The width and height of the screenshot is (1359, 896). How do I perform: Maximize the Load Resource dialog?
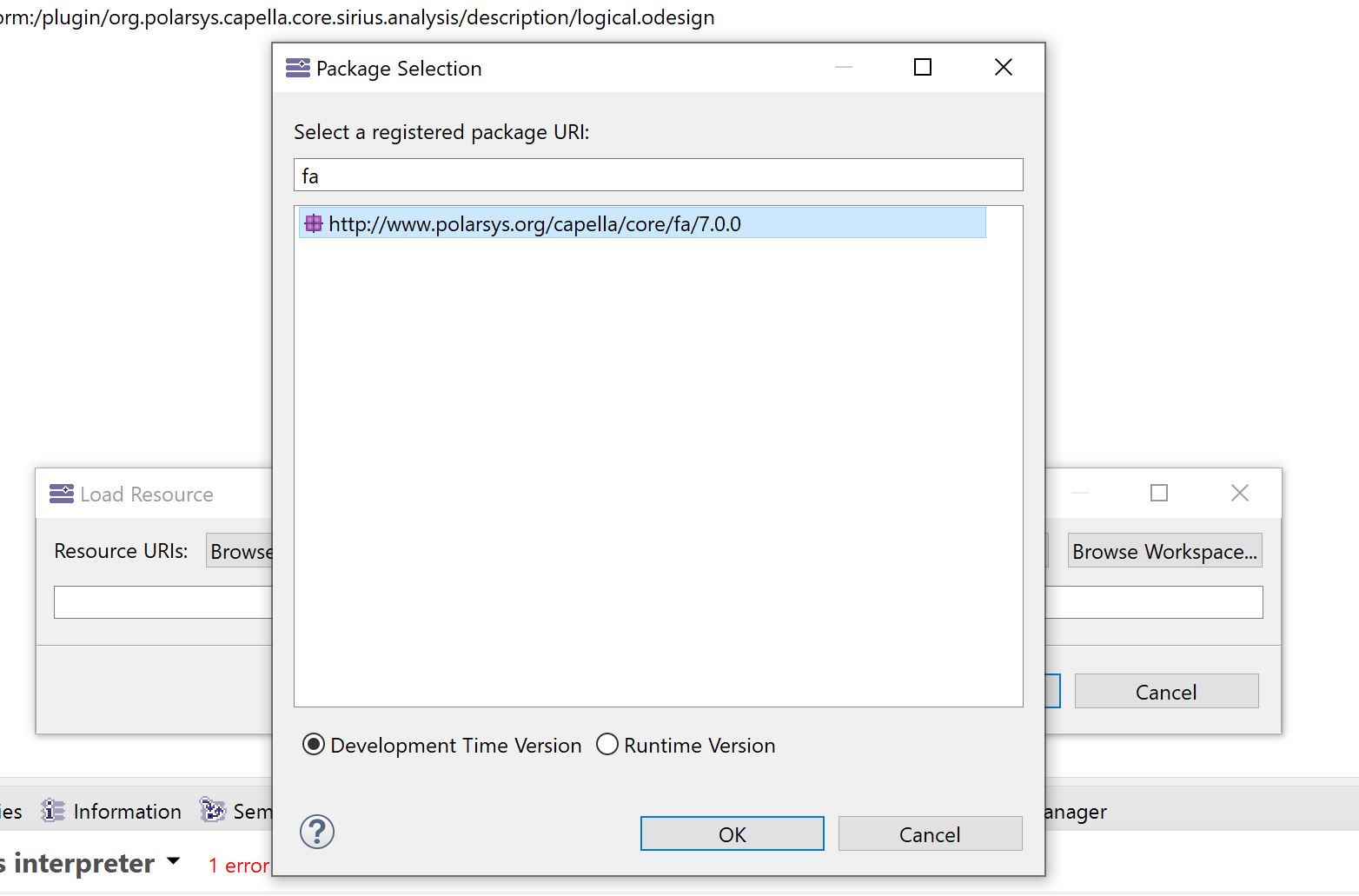[x=1158, y=493]
